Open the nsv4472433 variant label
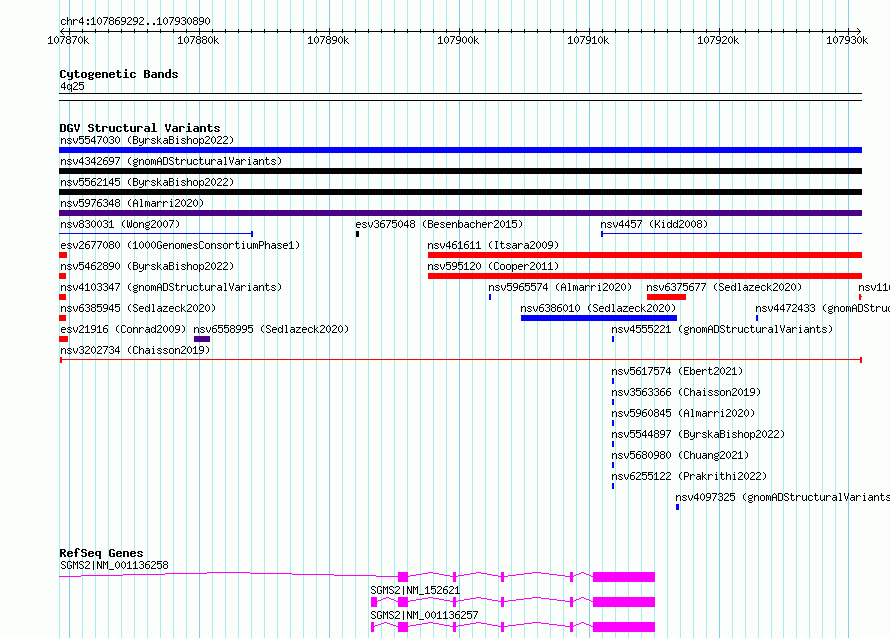Screen dimensions: 890x638 click(x=822, y=308)
